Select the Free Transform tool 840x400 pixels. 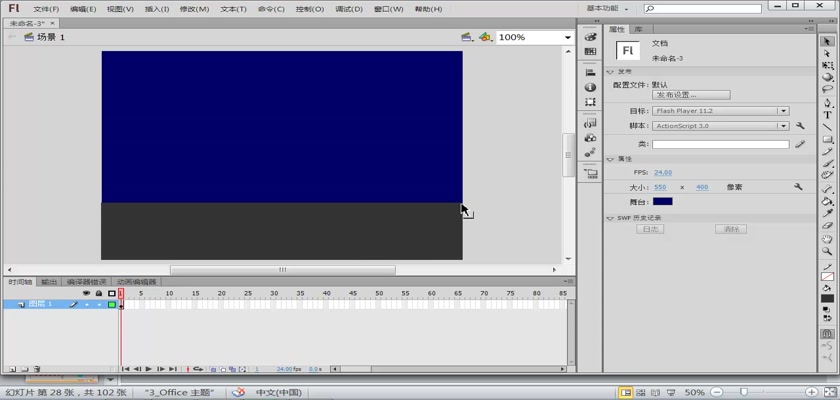pyautogui.click(x=827, y=65)
